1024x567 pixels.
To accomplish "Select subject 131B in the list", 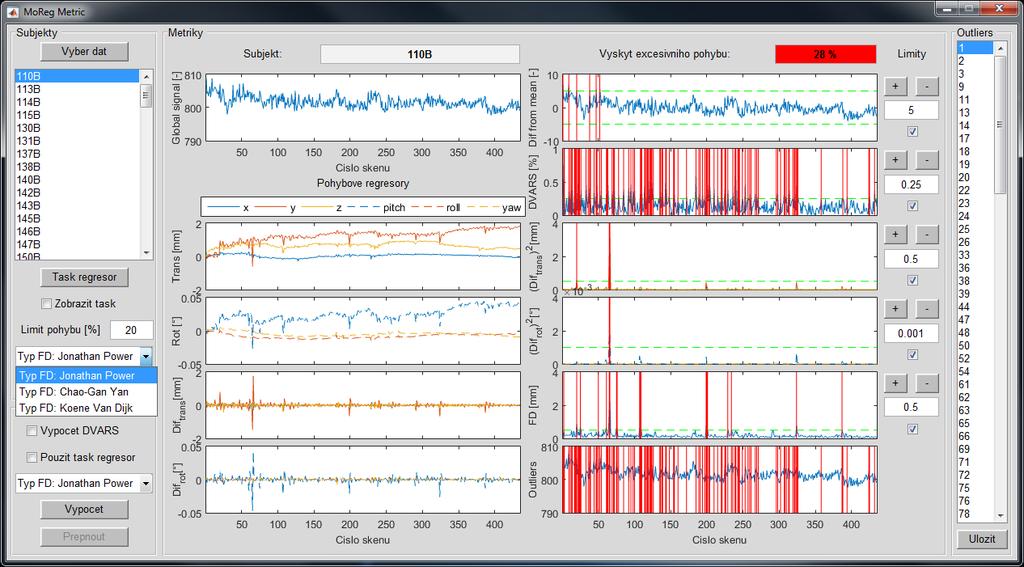I will pyautogui.click(x=78, y=141).
